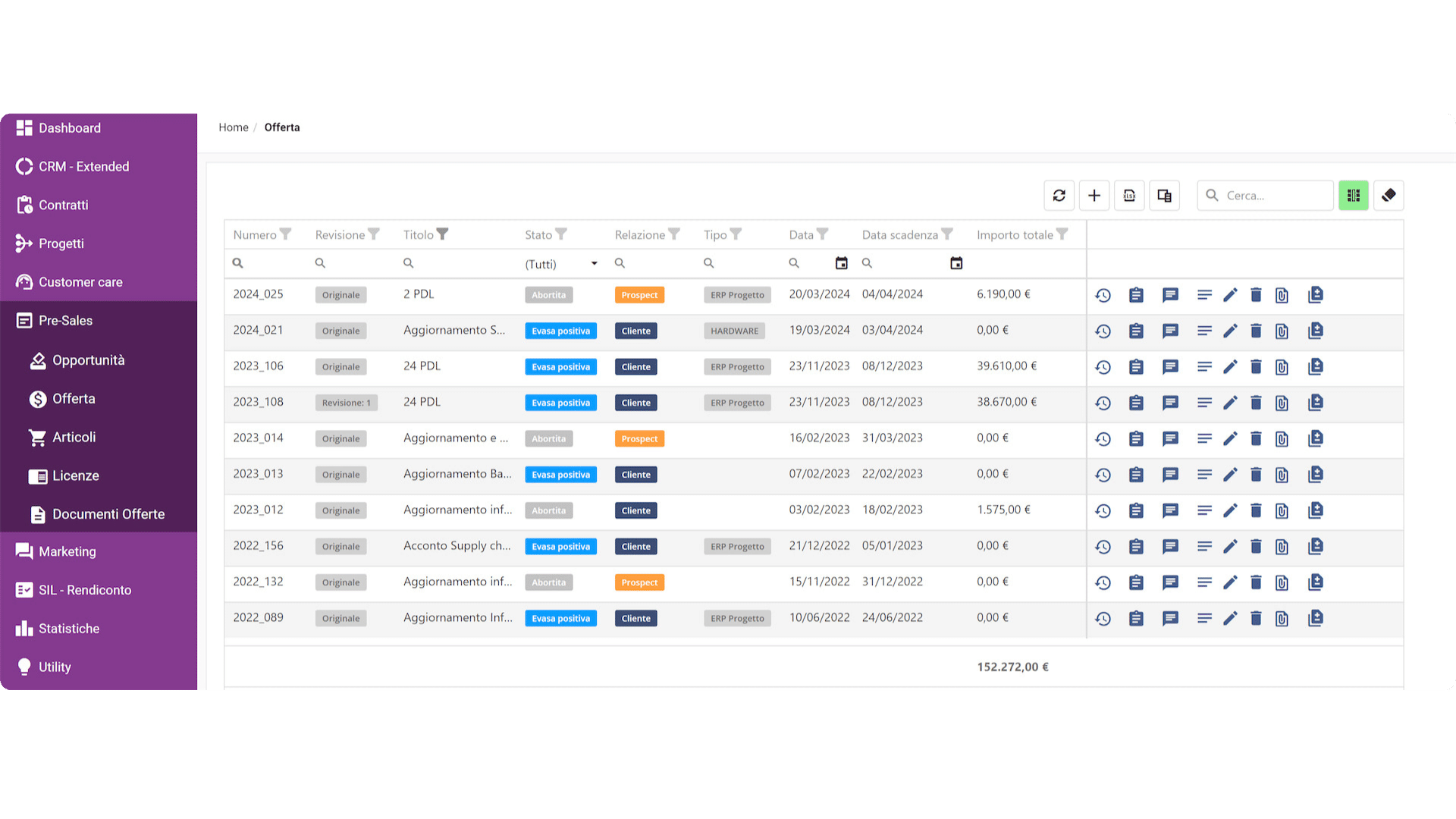Click trash icon for offer 2024_025
The width and height of the screenshot is (1456, 819).
coord(1256,295)
